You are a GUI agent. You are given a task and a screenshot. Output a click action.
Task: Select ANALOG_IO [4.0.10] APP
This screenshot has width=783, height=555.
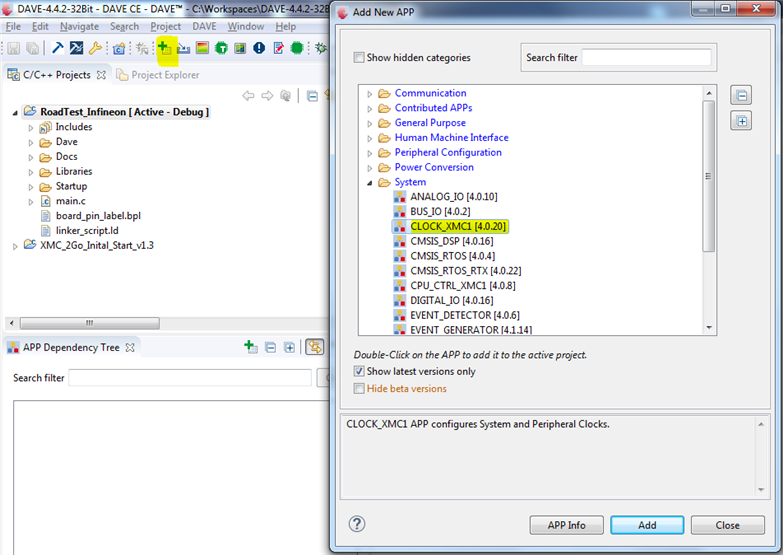click(446, 196)
